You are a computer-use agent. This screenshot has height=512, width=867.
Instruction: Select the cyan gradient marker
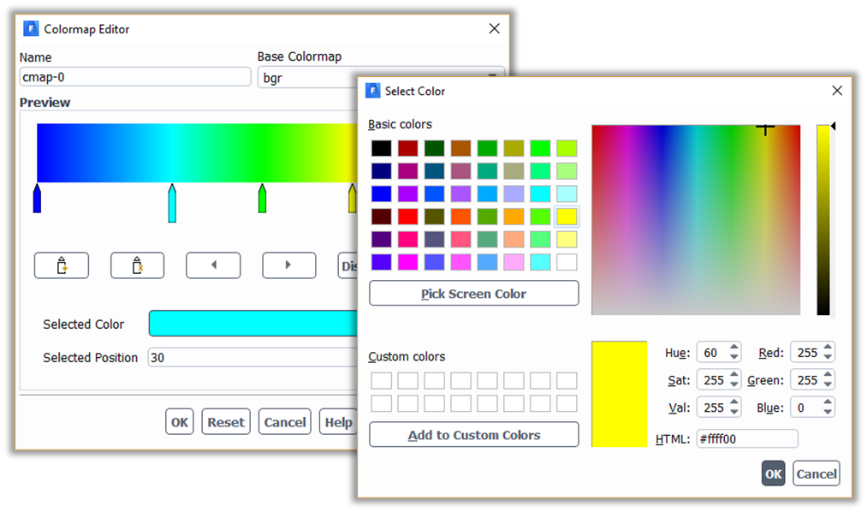(x=172, y=203)
